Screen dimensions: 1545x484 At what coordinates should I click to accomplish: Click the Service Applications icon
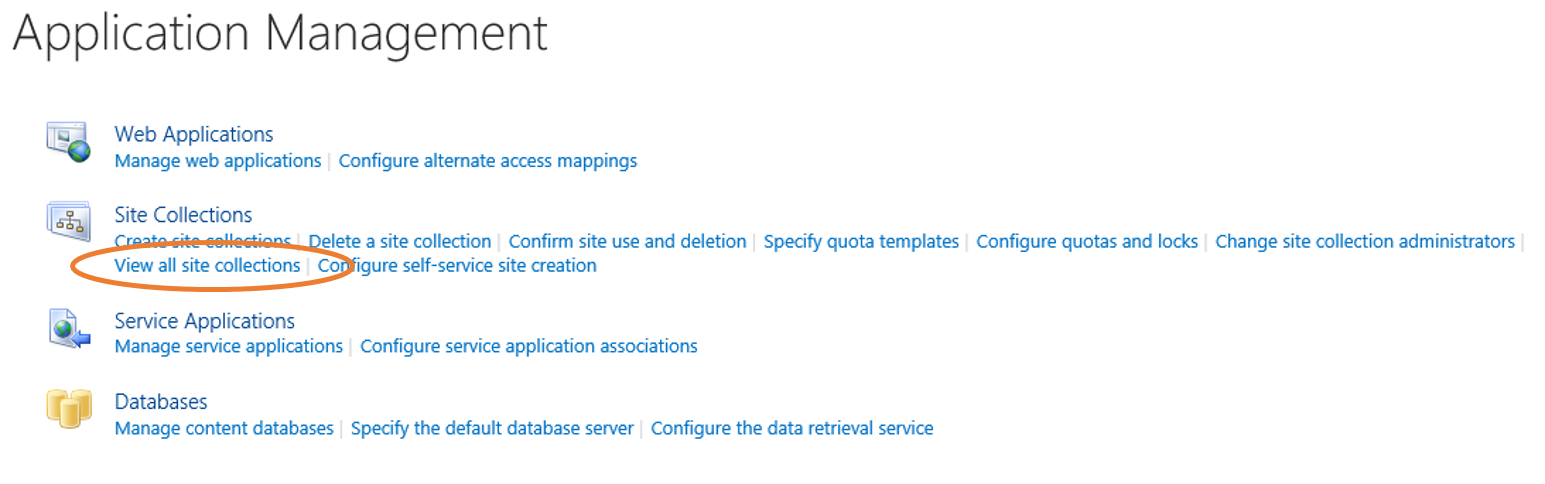[x=68, y=328]
